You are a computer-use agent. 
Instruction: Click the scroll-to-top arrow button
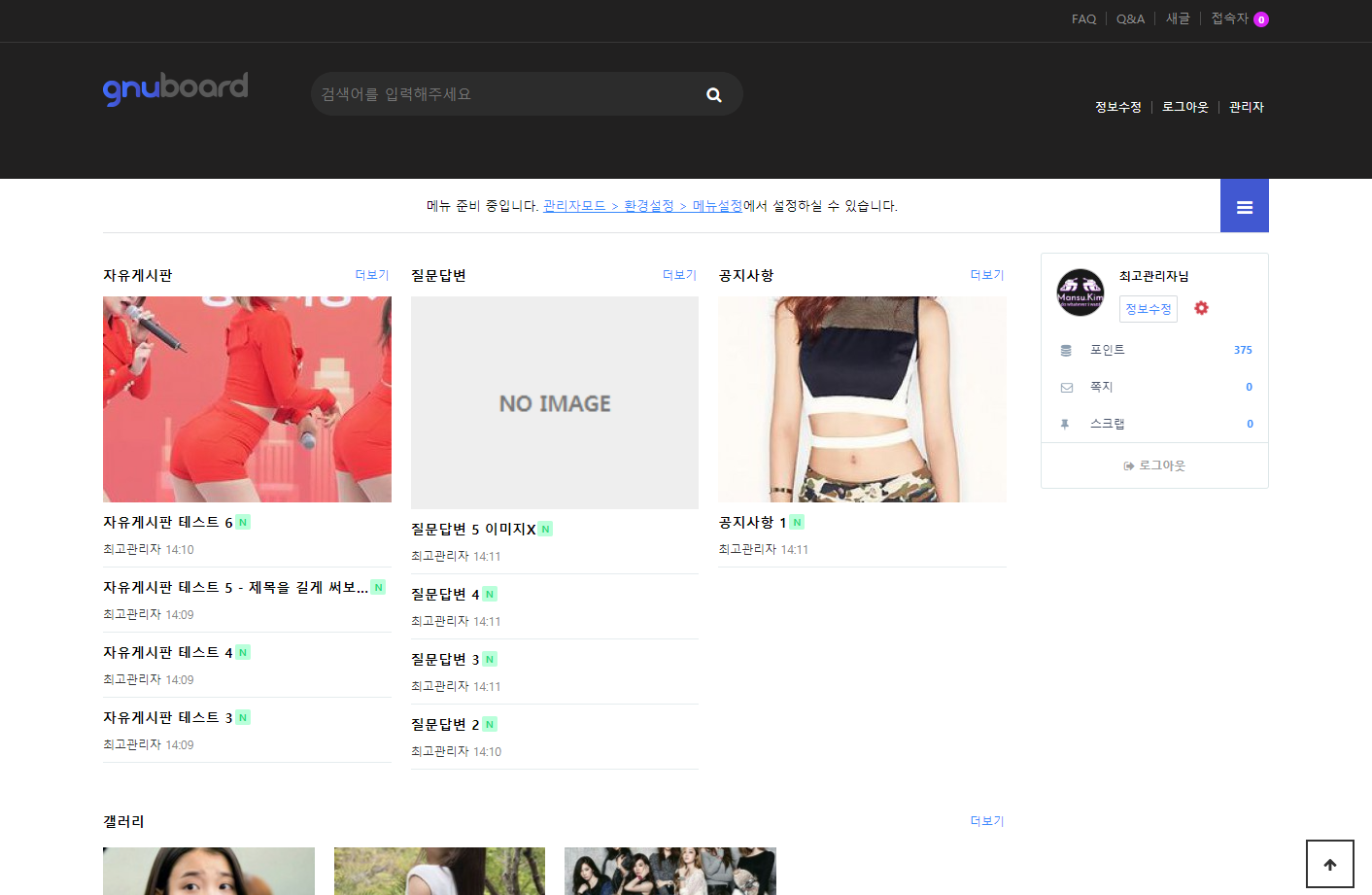(1329, 864)
